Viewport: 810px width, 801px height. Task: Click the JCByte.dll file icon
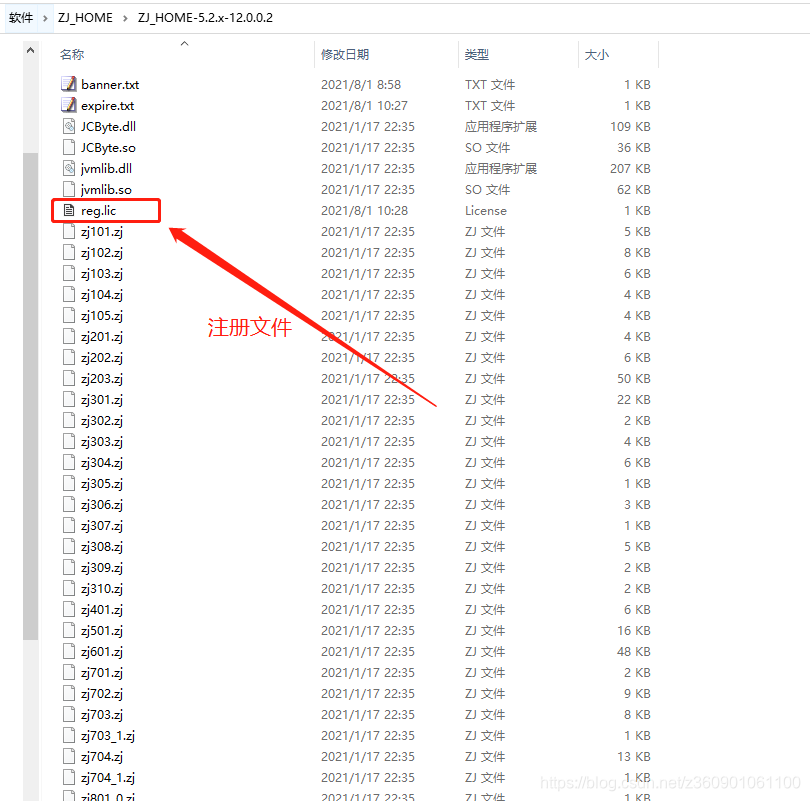(x=69, y=126)
